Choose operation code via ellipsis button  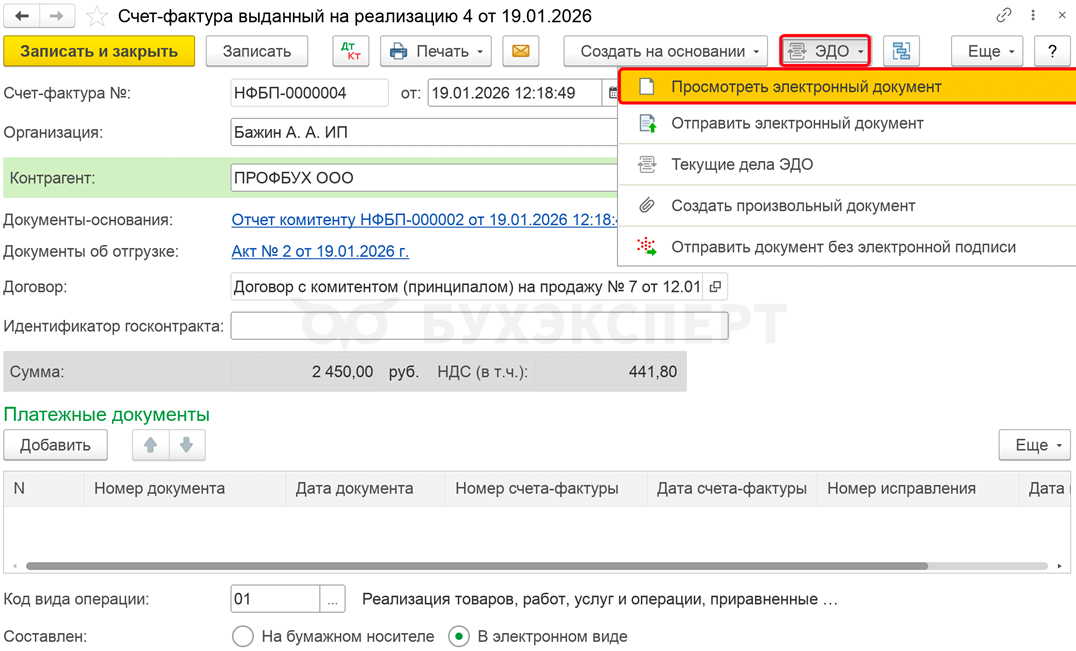point(332,599)
